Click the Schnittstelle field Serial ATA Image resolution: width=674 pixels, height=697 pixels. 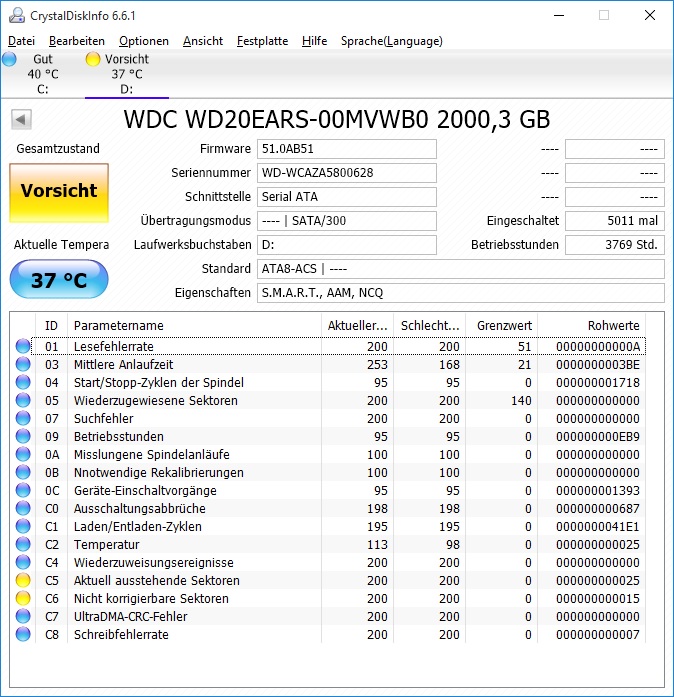coord(347,197)
